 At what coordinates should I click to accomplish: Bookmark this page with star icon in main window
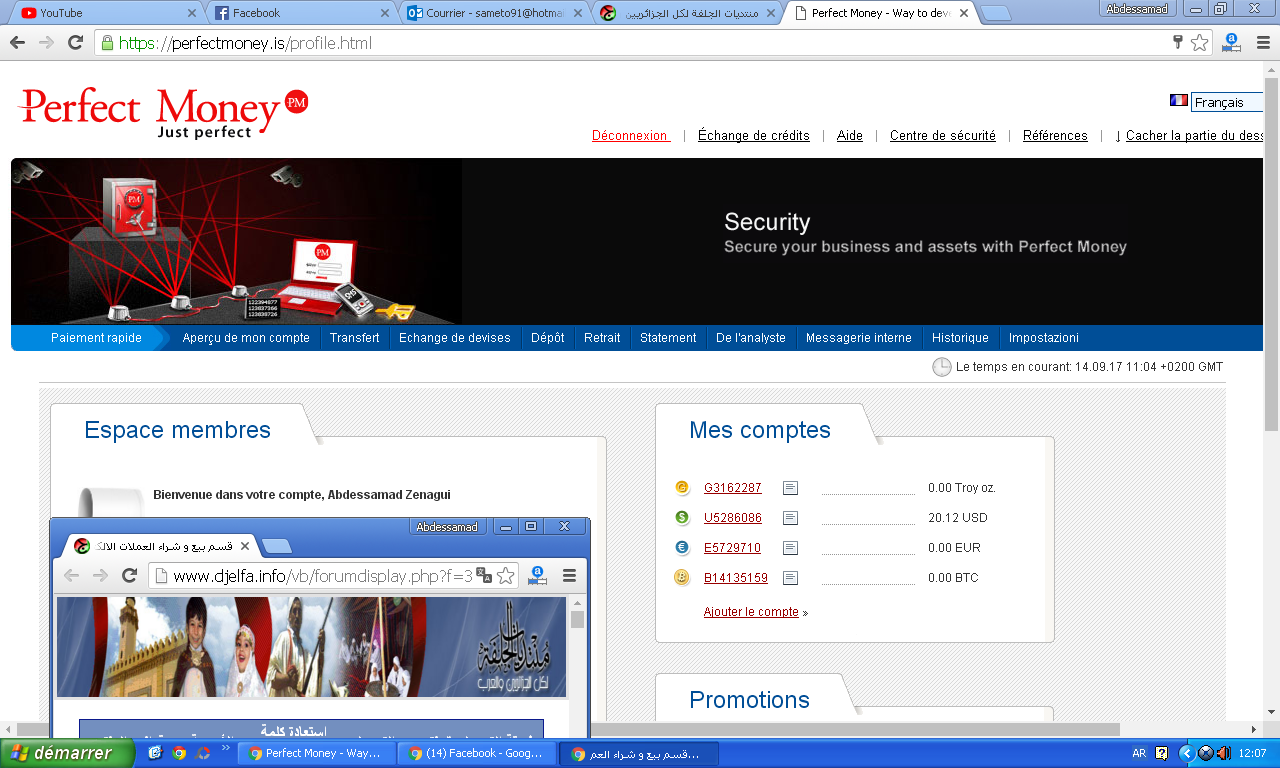point(1199,43)
